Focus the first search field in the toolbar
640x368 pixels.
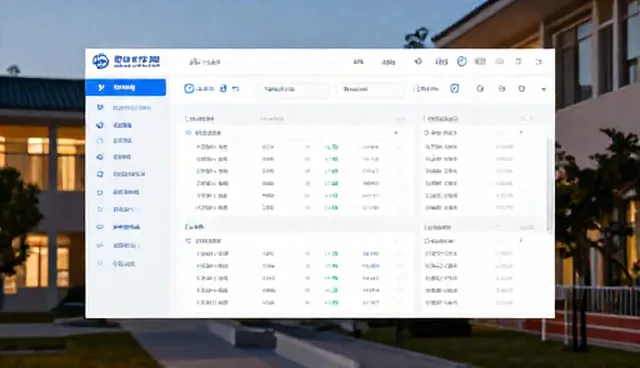(x=293, y=89)
